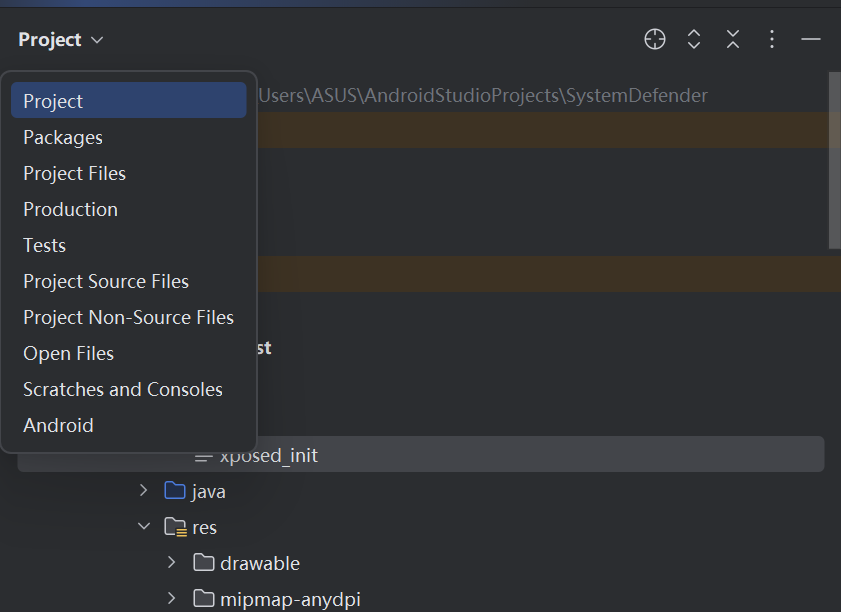Click the res resource folder icon
Screen dimensions: 841x612
click(x=175, y=527)
